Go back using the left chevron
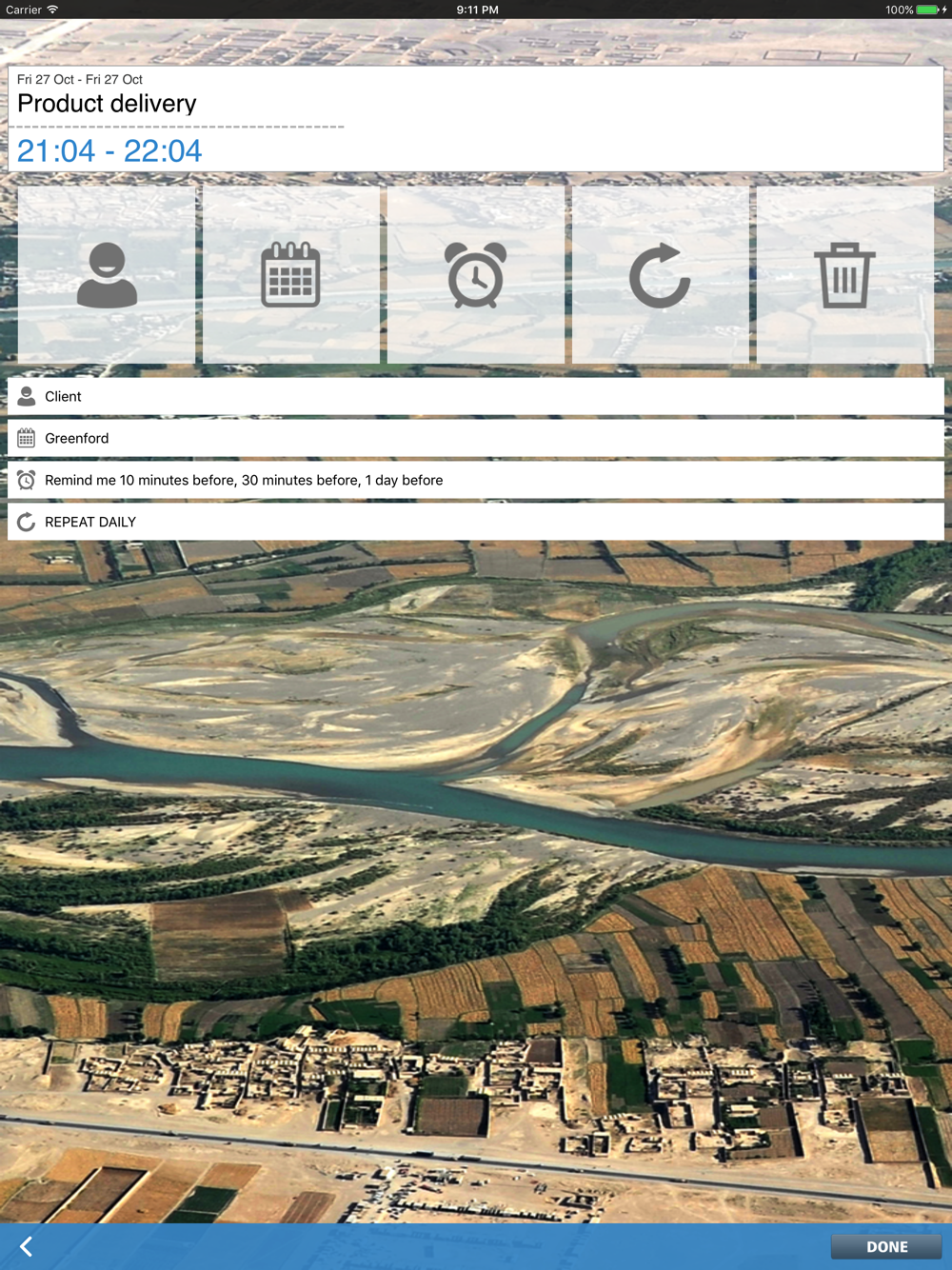This screenshot has height=1270, width=952. [x=27, y=1246]
